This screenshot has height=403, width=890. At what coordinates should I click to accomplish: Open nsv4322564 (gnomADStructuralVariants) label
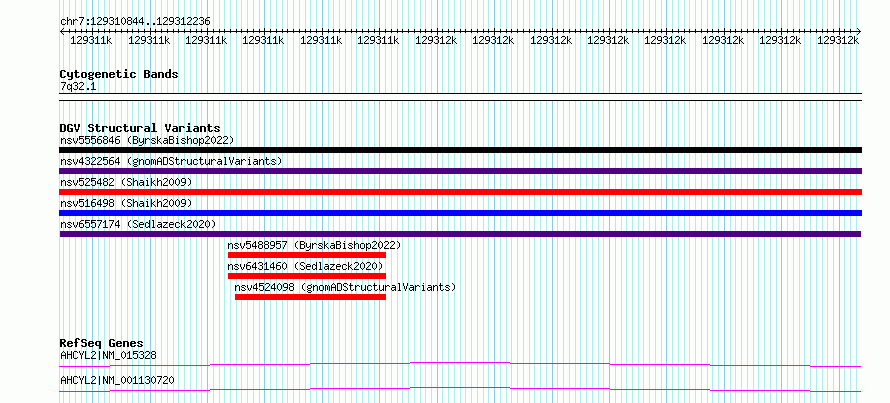[171, 161]
